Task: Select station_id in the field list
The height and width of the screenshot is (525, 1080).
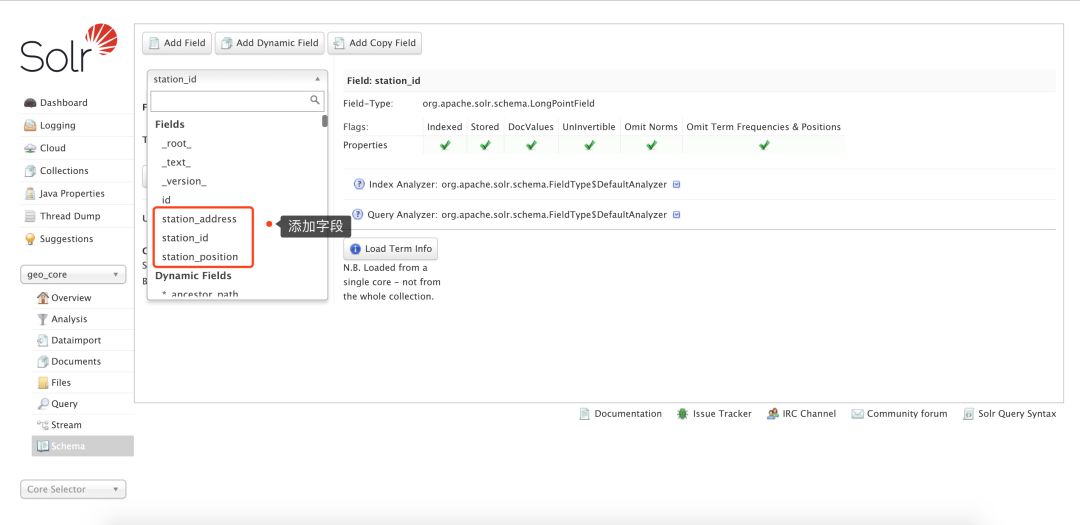Action: coord(185,238)
